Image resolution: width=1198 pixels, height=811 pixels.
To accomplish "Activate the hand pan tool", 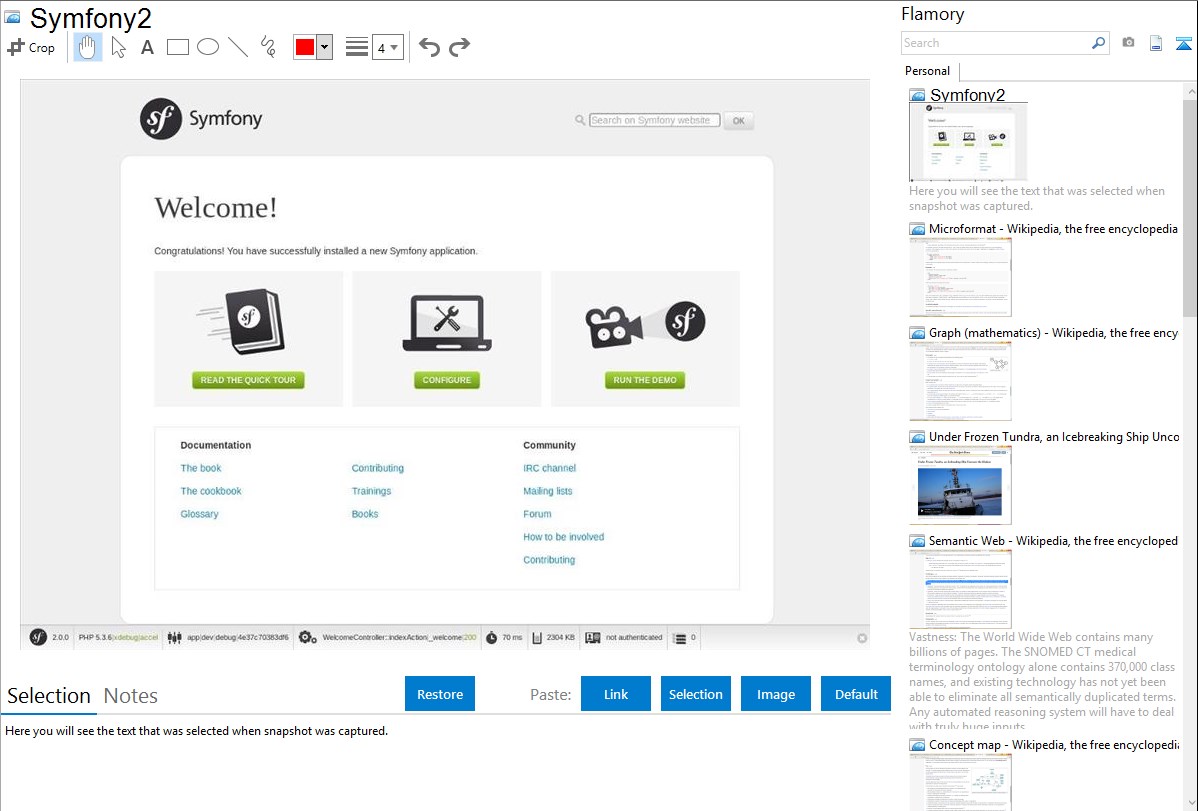I will tap(87, 47).
